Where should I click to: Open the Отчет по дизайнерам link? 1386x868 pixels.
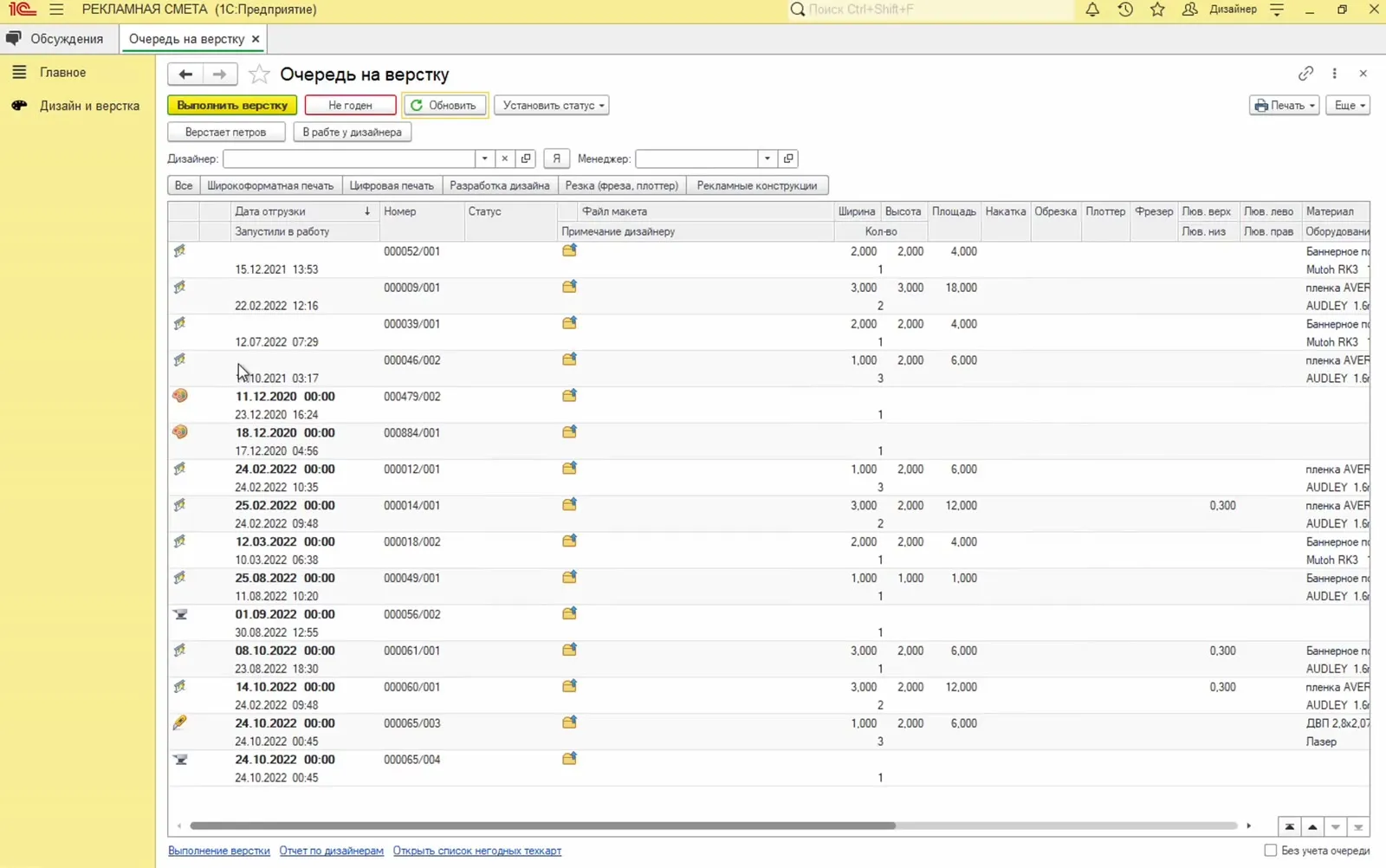[x=332, y=851]
